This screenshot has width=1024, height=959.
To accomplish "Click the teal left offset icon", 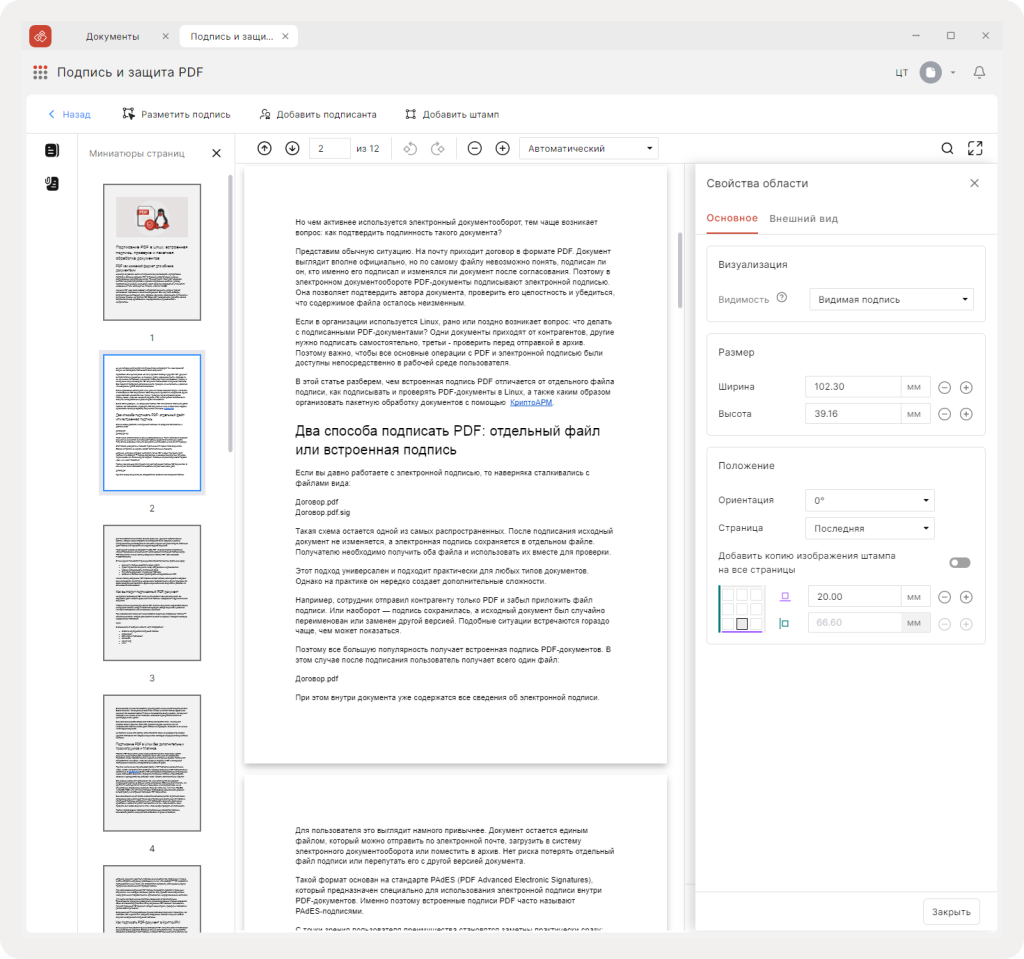I will [784, 624].
